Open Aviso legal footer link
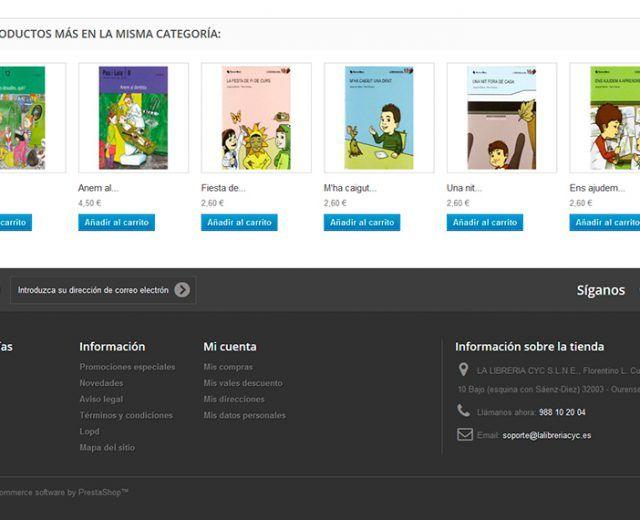 [x=101, y=399]
